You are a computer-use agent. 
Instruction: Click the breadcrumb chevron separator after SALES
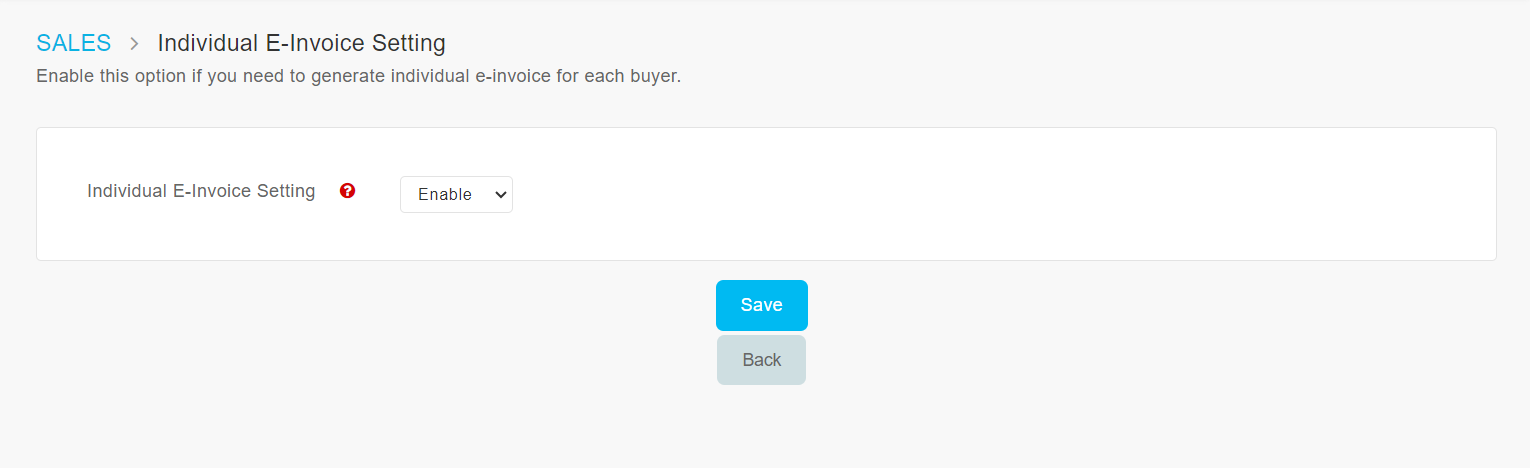click(134, 44)
